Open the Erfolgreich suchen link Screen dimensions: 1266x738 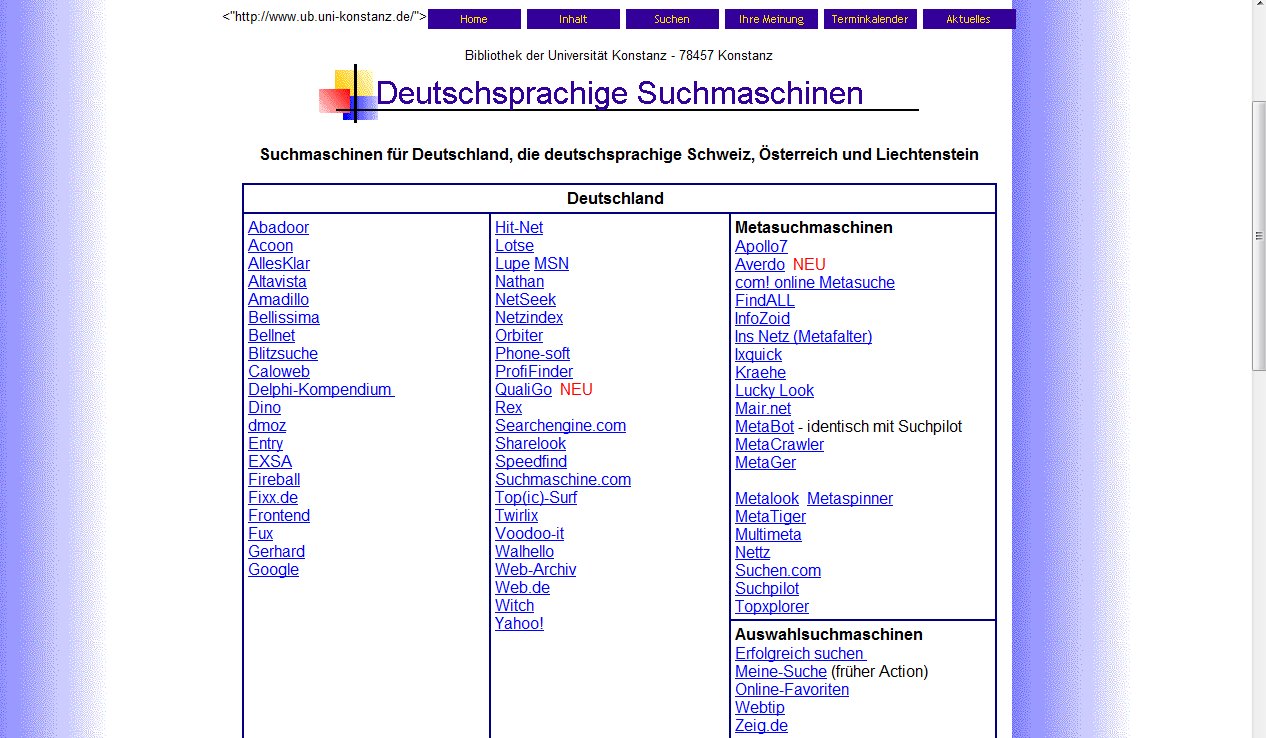pyautogui.click(x=799, y=654)
